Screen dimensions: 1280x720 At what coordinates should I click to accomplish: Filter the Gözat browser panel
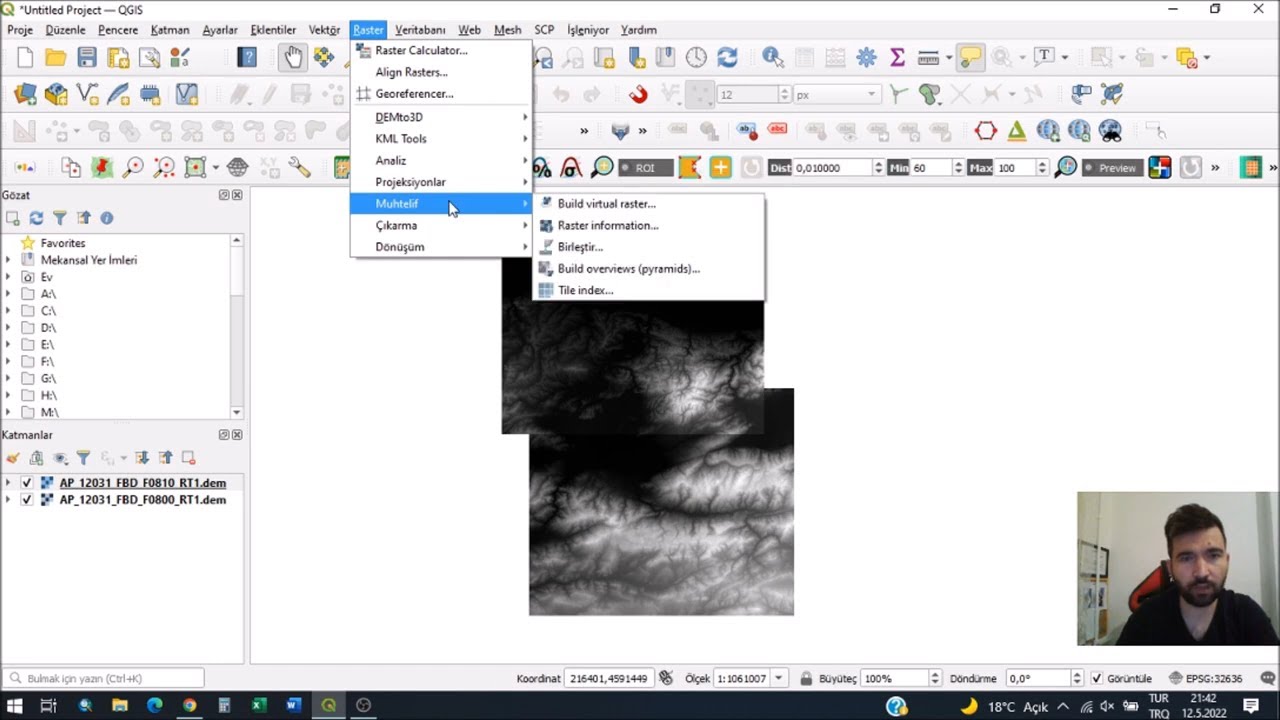pos(59,218)
